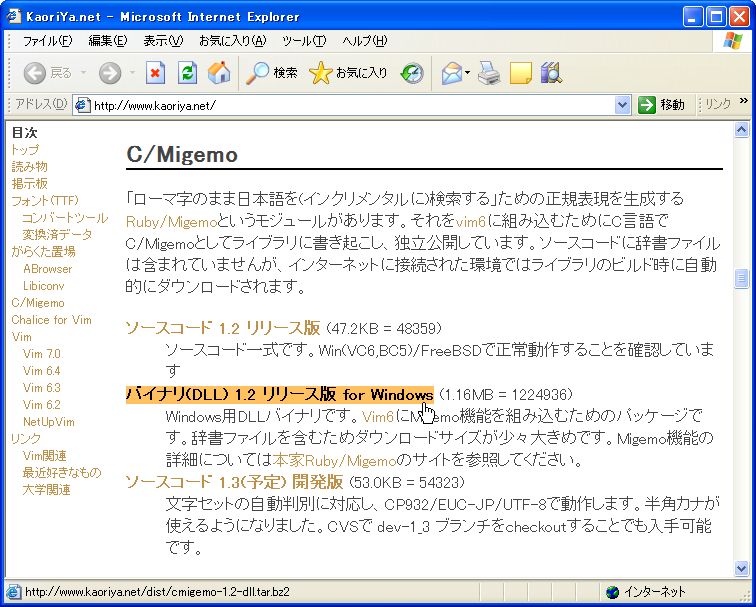
Task: Click the Internet zone globe in status bar
Action: [x=612, y=592]
